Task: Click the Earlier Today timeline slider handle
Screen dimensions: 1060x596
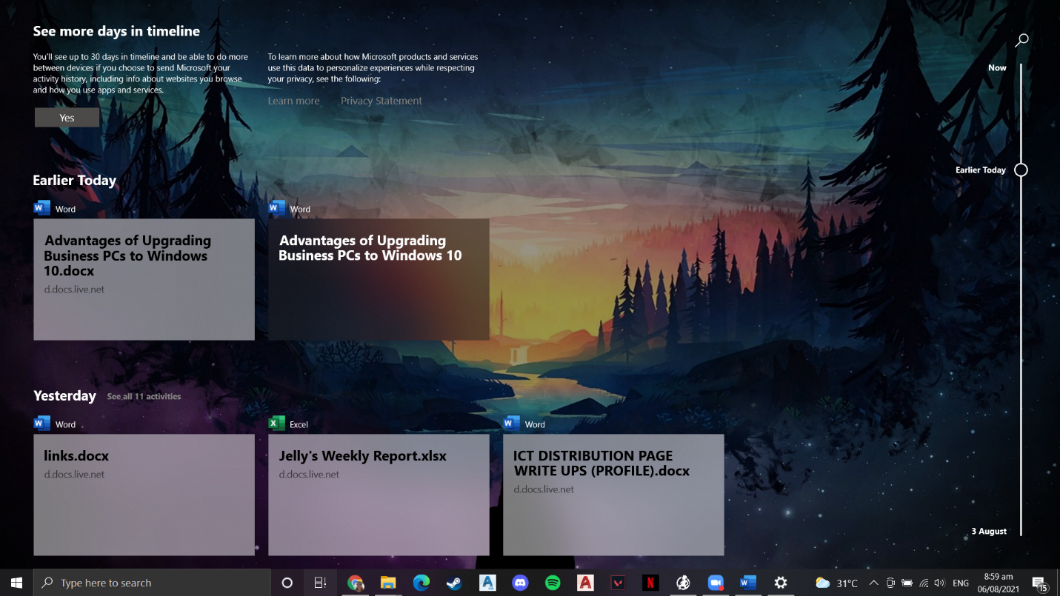Action: pyautogui.click(x=1021, y=170)
